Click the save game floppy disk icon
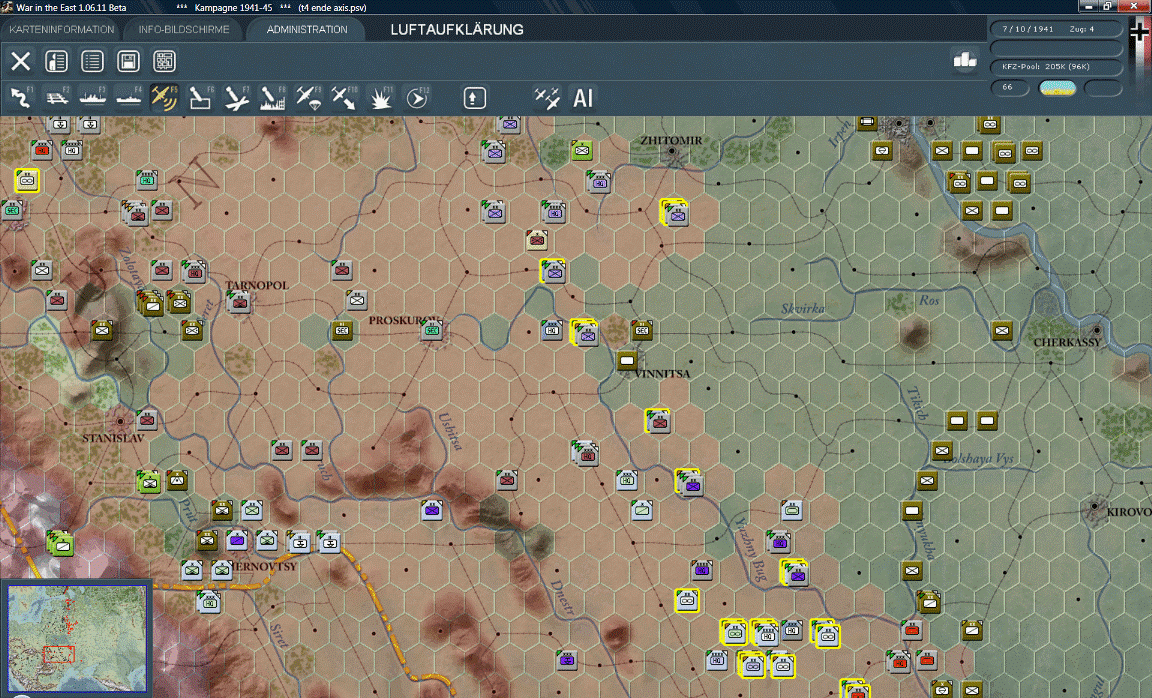This screenshot has width=1152, height=698. (x=129, y=61)
